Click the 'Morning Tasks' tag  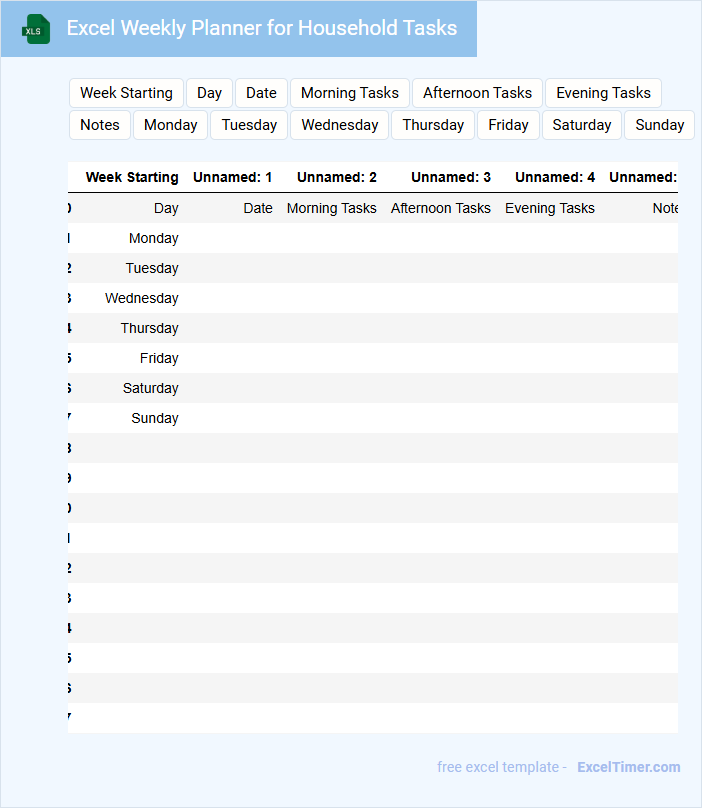pyautogui.click(x=350, y=93)
